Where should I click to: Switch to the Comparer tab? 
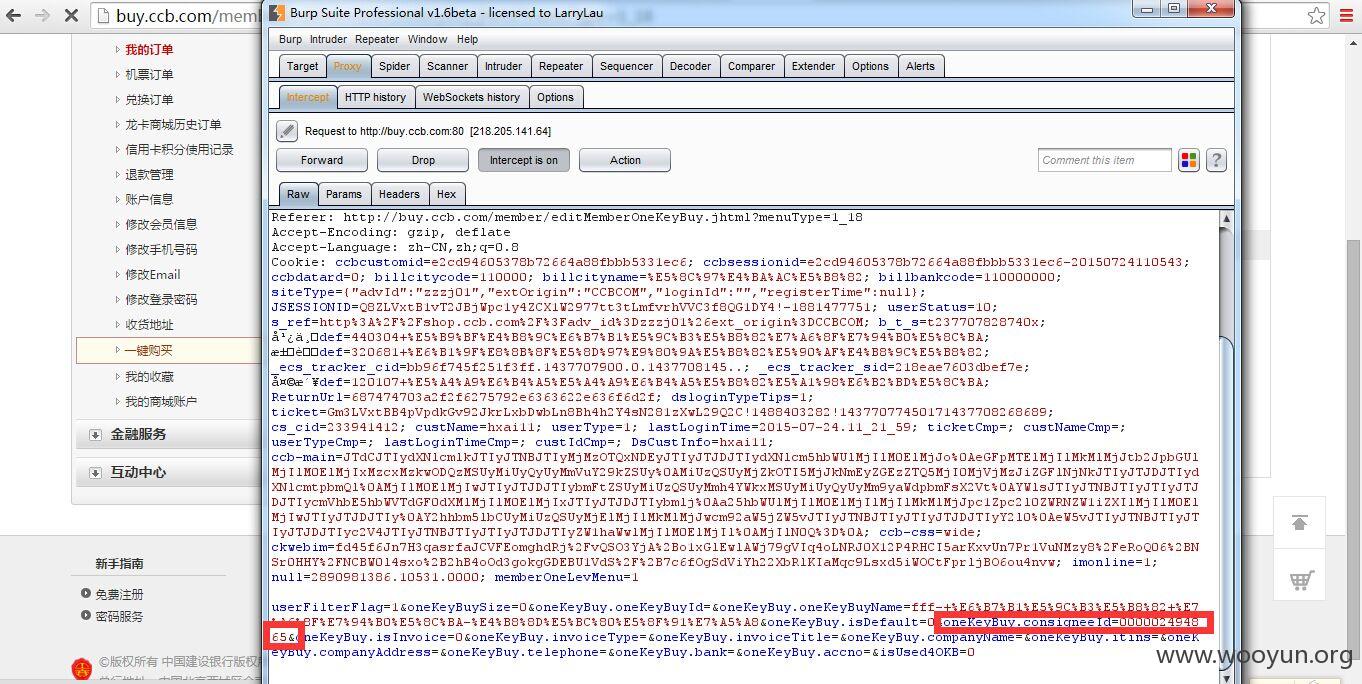tap(751, 66)
